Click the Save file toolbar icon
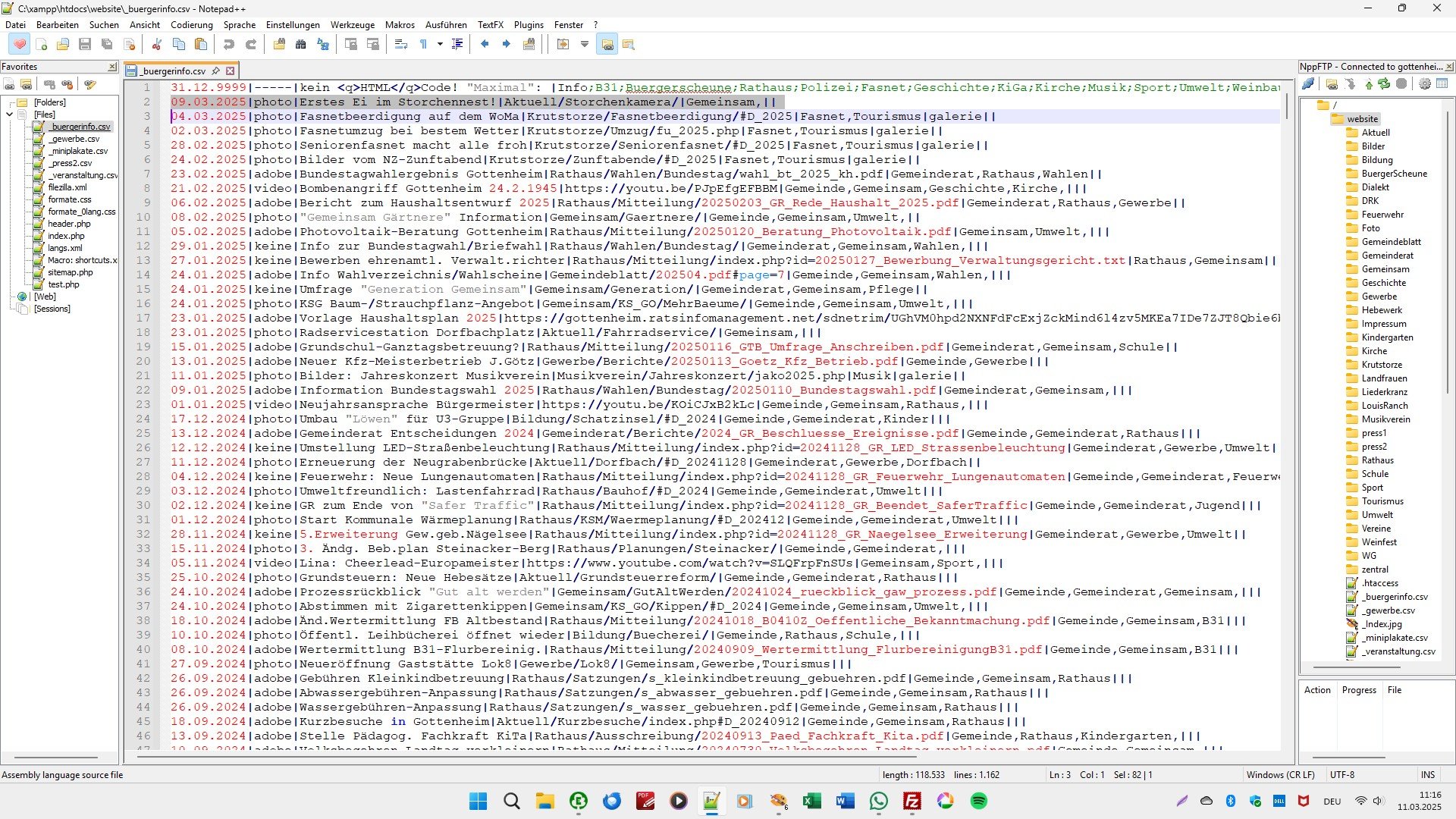 [85, 45]
